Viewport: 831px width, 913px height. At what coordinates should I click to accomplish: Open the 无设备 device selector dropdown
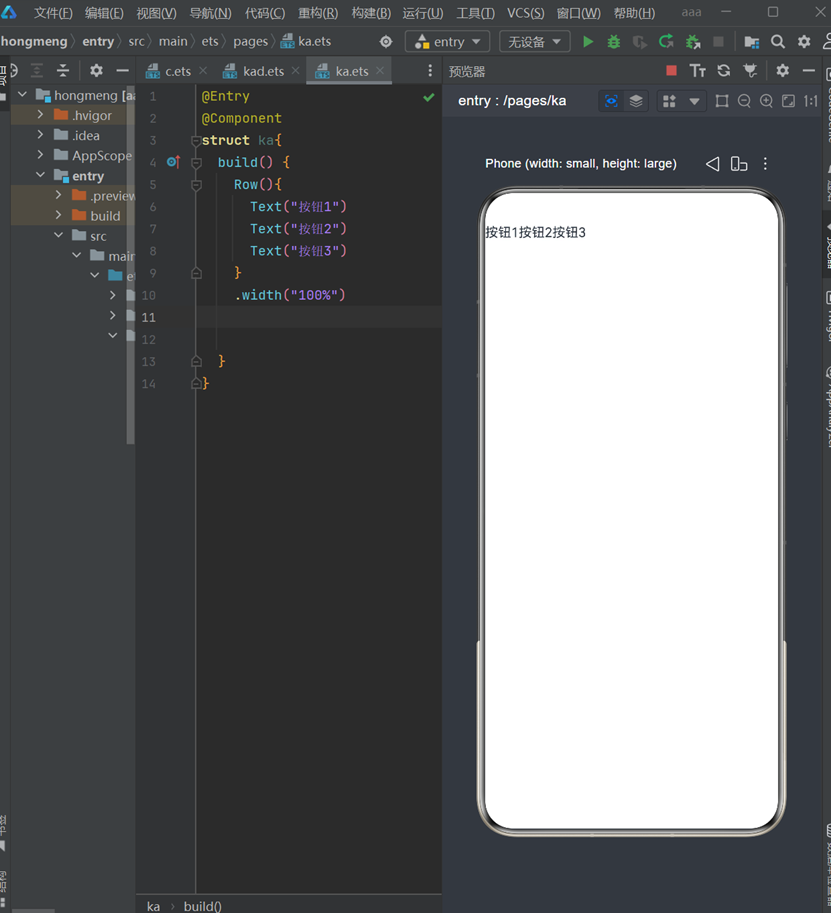535,41
